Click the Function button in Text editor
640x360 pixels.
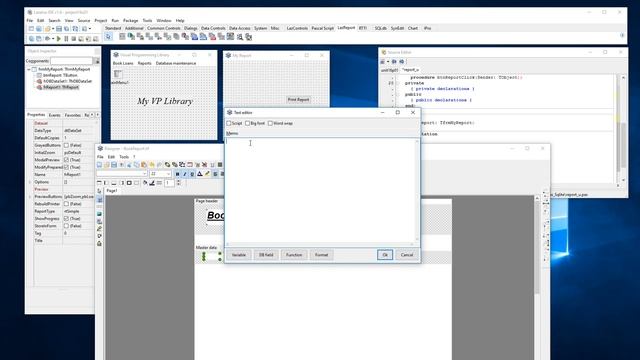click(x=294, y=255)
